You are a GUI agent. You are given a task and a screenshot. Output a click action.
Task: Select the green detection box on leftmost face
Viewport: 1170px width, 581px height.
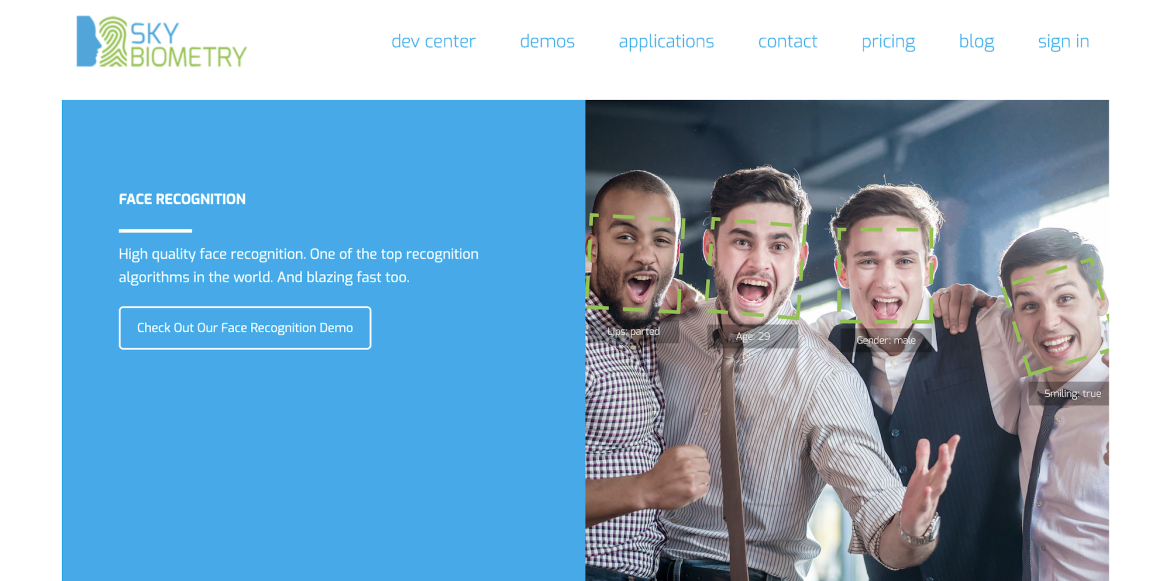[x=635, y=263]
